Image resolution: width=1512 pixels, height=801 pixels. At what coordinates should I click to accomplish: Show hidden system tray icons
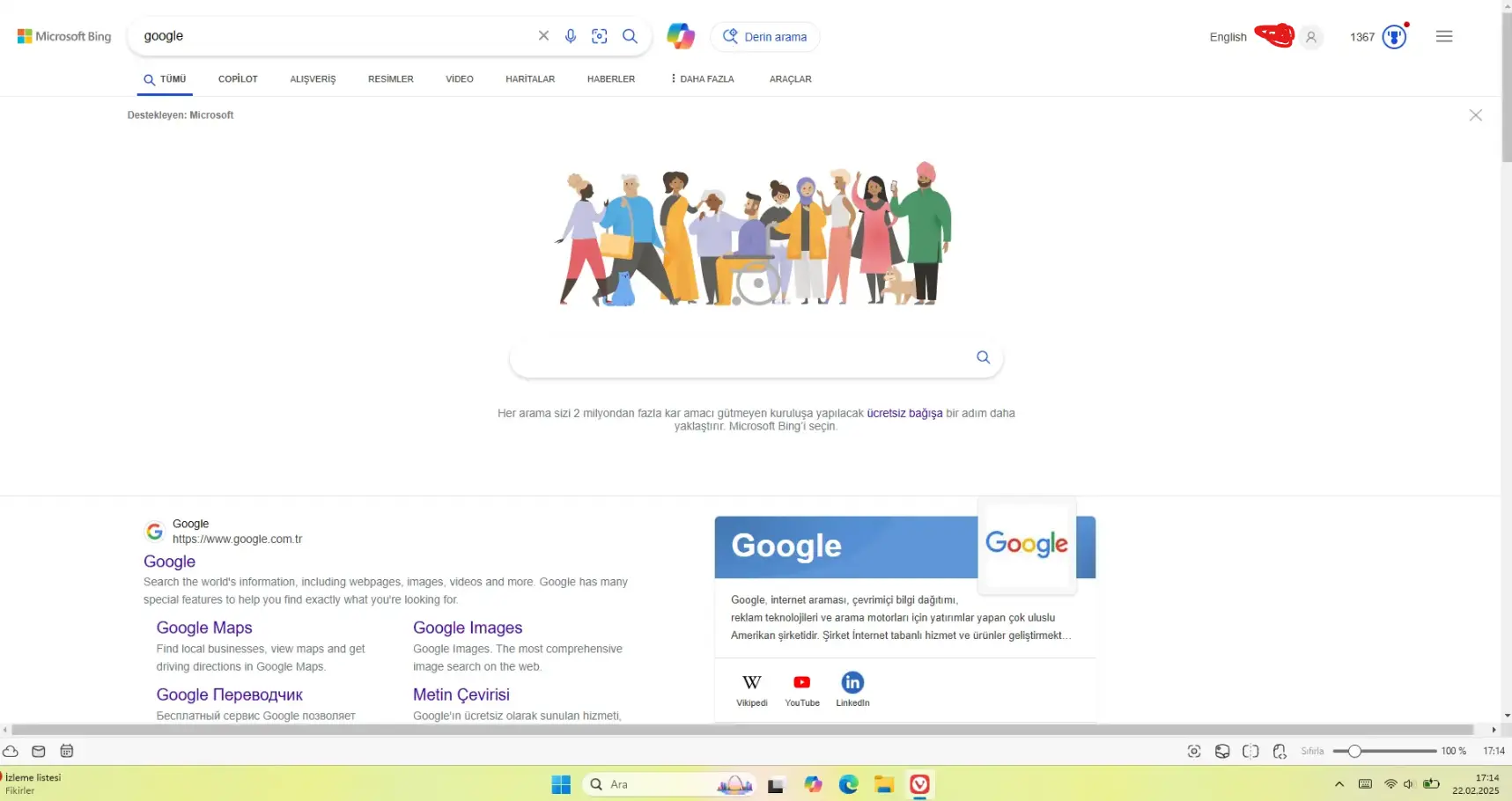1339,784
